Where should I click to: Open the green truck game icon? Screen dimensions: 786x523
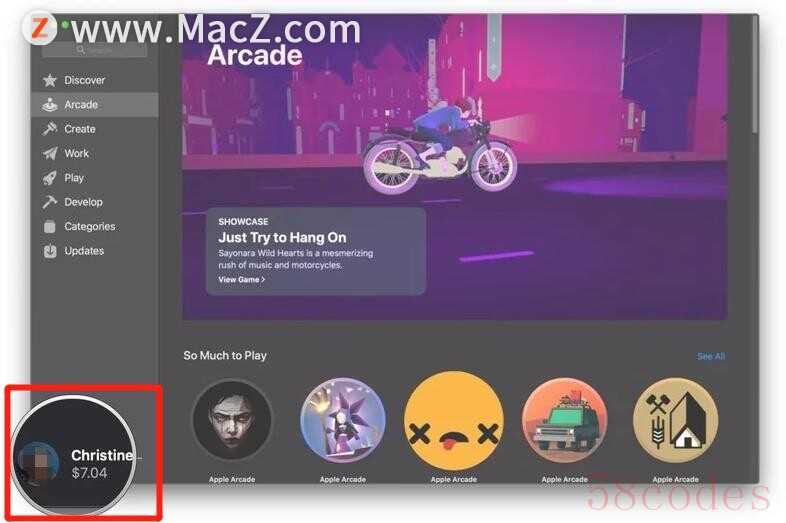[564, 420]
